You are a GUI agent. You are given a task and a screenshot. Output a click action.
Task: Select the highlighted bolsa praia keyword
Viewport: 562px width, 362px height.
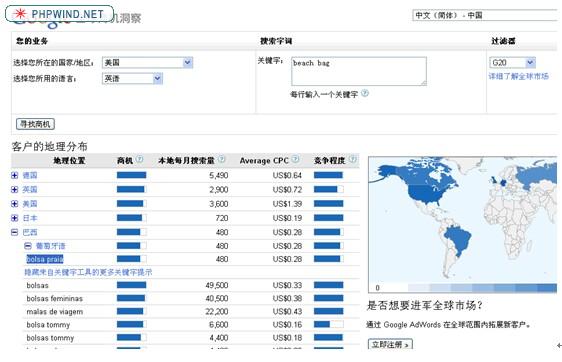point(45,259)
